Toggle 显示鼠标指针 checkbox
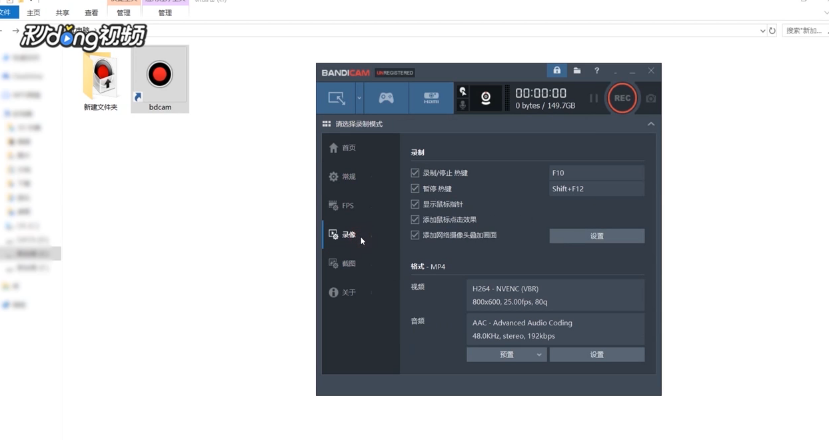 (x=415, y=204)
